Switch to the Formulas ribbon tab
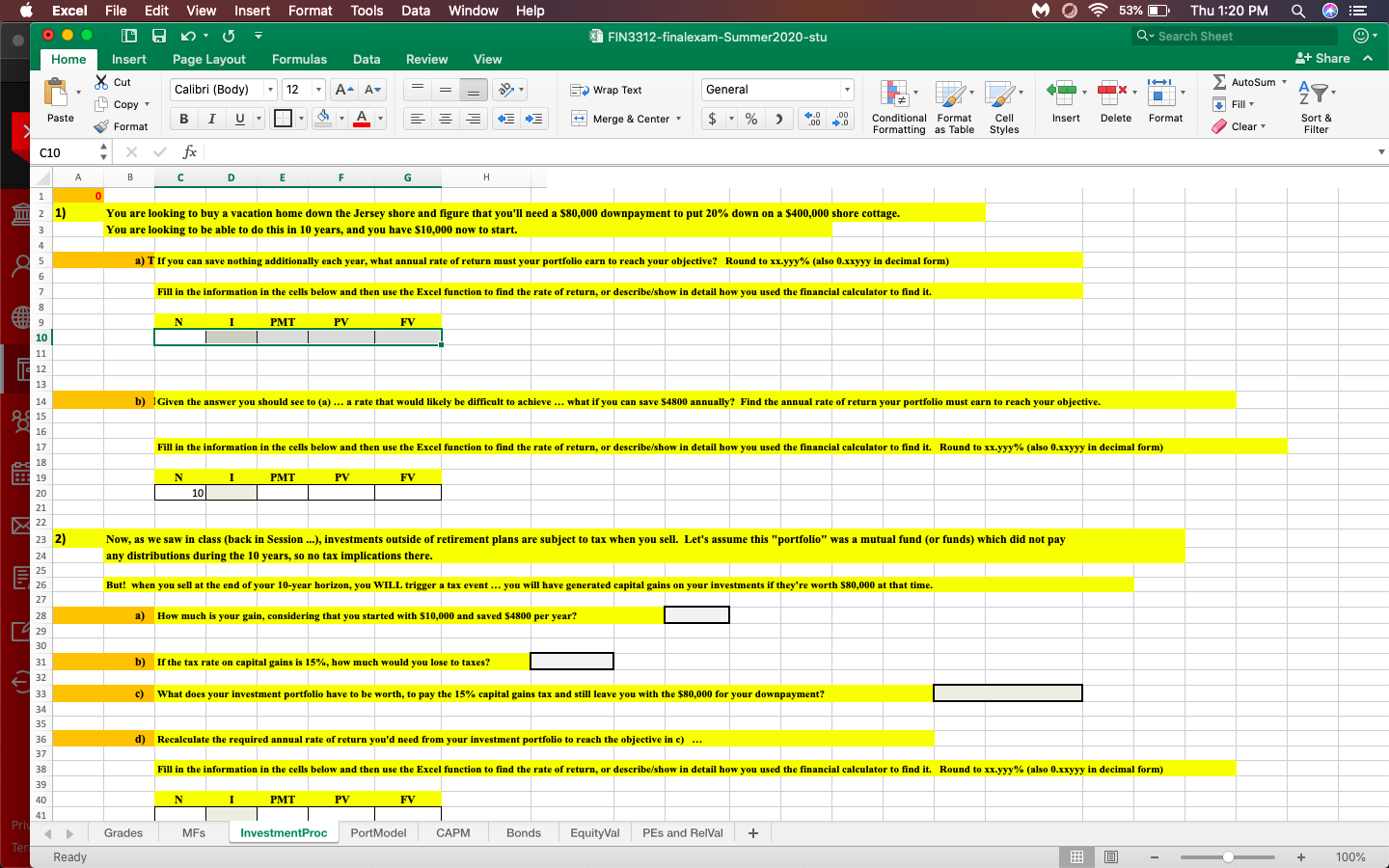Screen dimensions: 1389x868 pyautogui.click(x=299, y=59)
